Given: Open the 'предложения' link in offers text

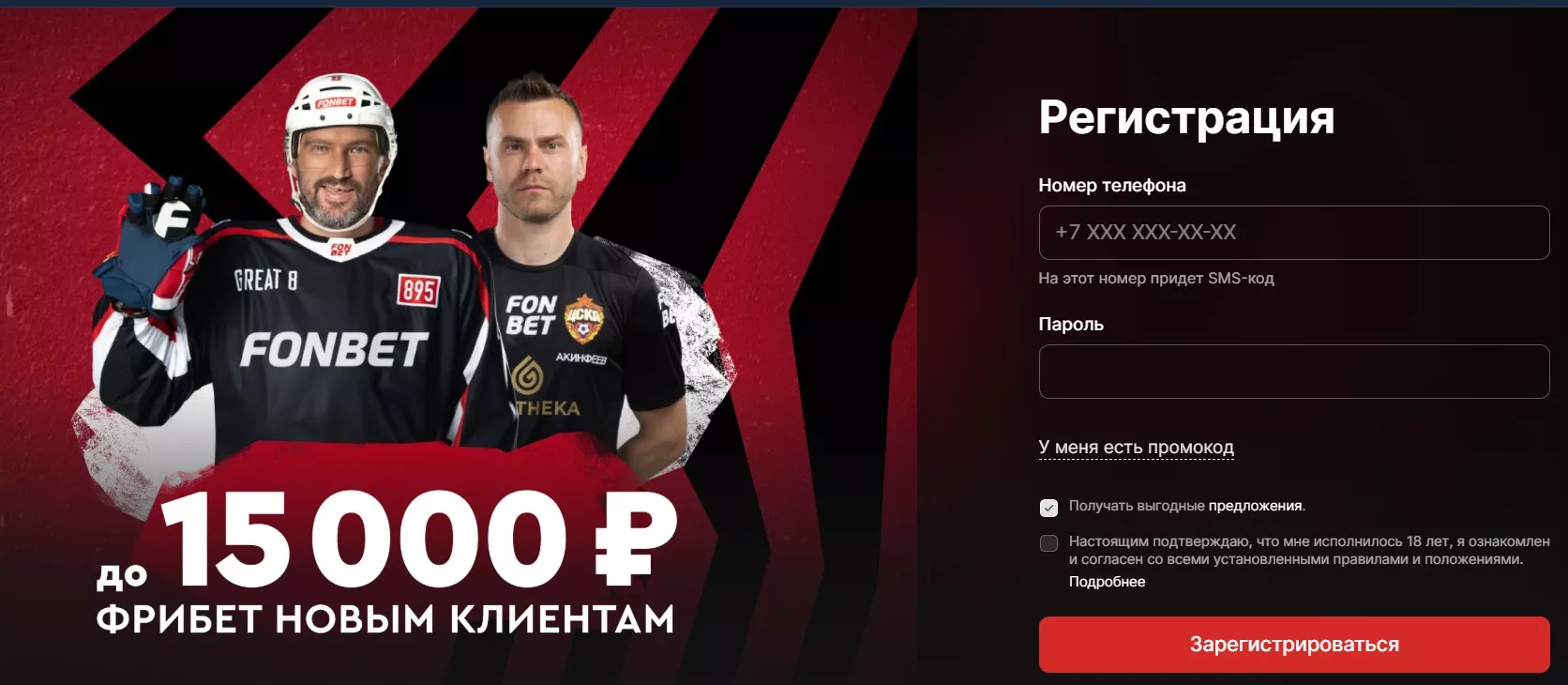Looking at the screenshot, I should (x=1255, y=506).
